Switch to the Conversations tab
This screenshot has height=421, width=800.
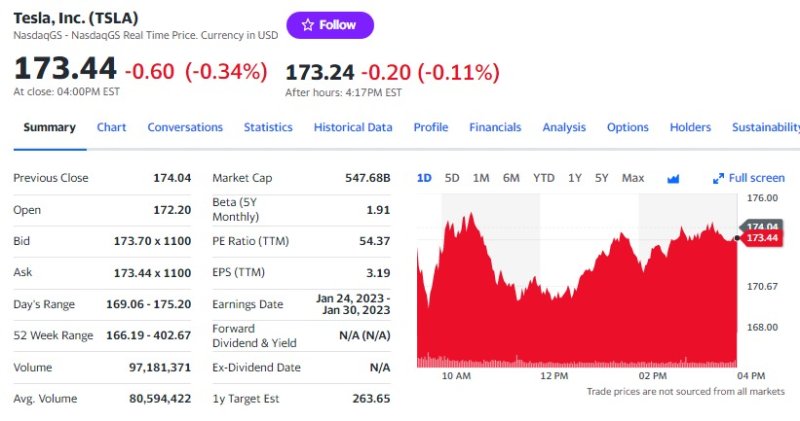click(185, 127)
